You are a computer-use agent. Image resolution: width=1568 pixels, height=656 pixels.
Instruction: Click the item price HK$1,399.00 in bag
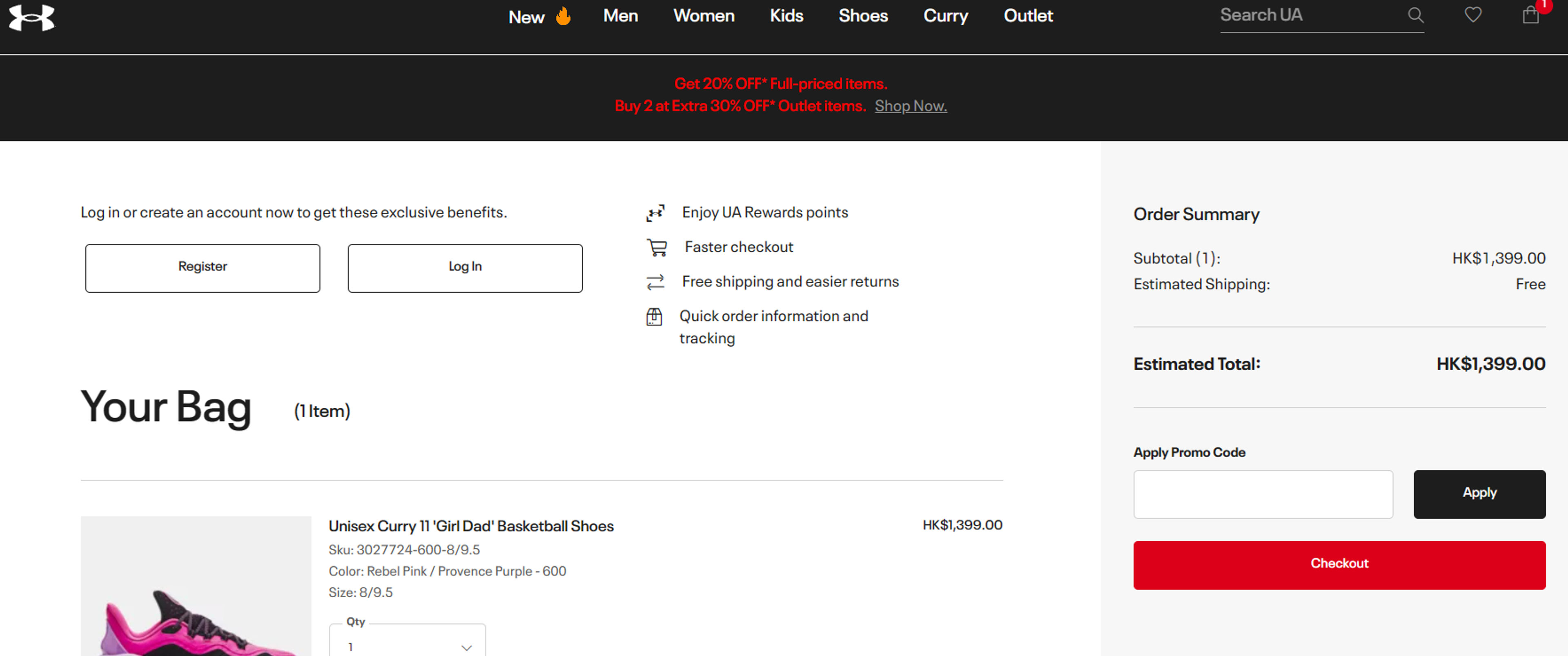[962, 525]
